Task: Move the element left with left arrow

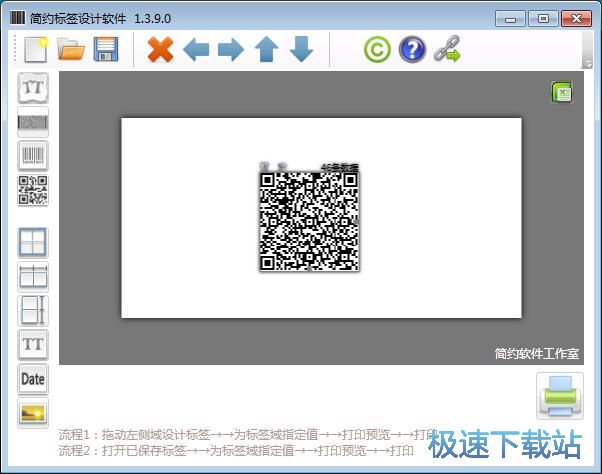Action: [x=196, y=48]
